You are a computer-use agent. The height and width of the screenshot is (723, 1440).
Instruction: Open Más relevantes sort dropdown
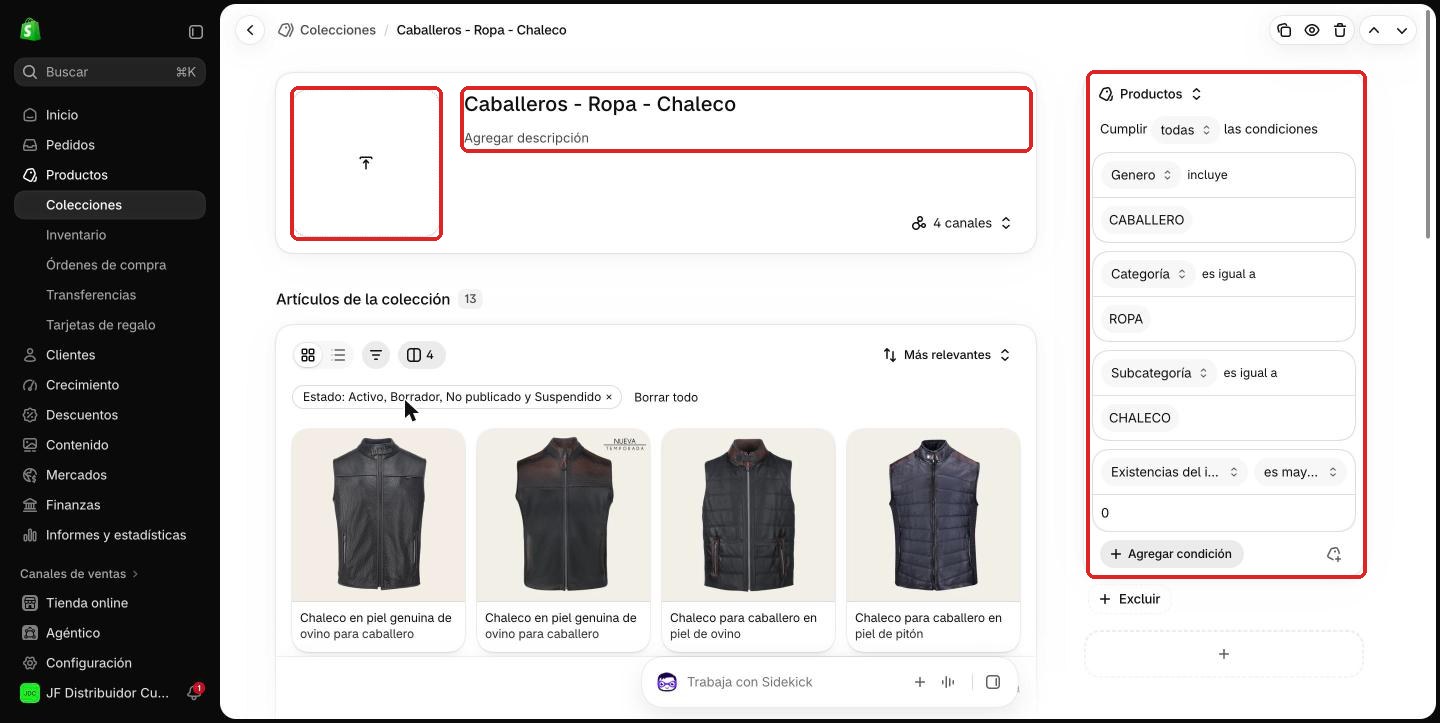947,355
